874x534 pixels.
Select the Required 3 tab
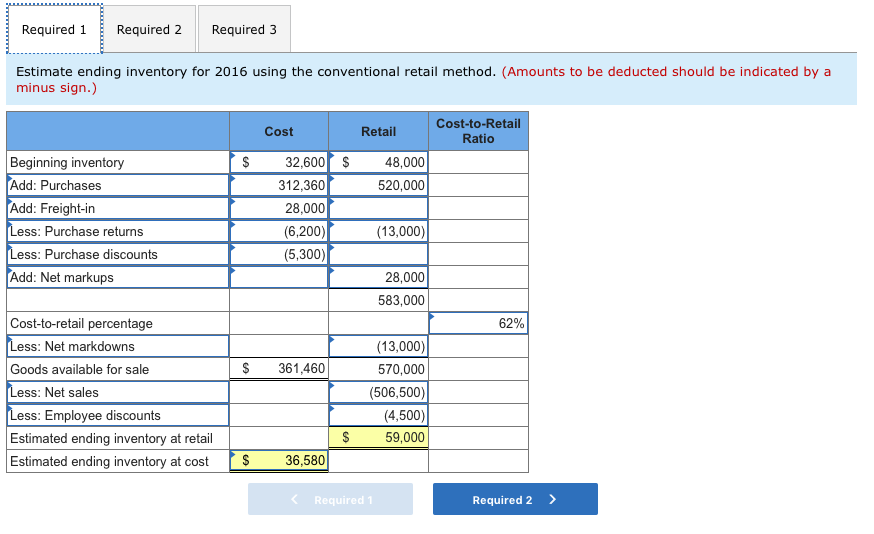(x=244, y=30)
